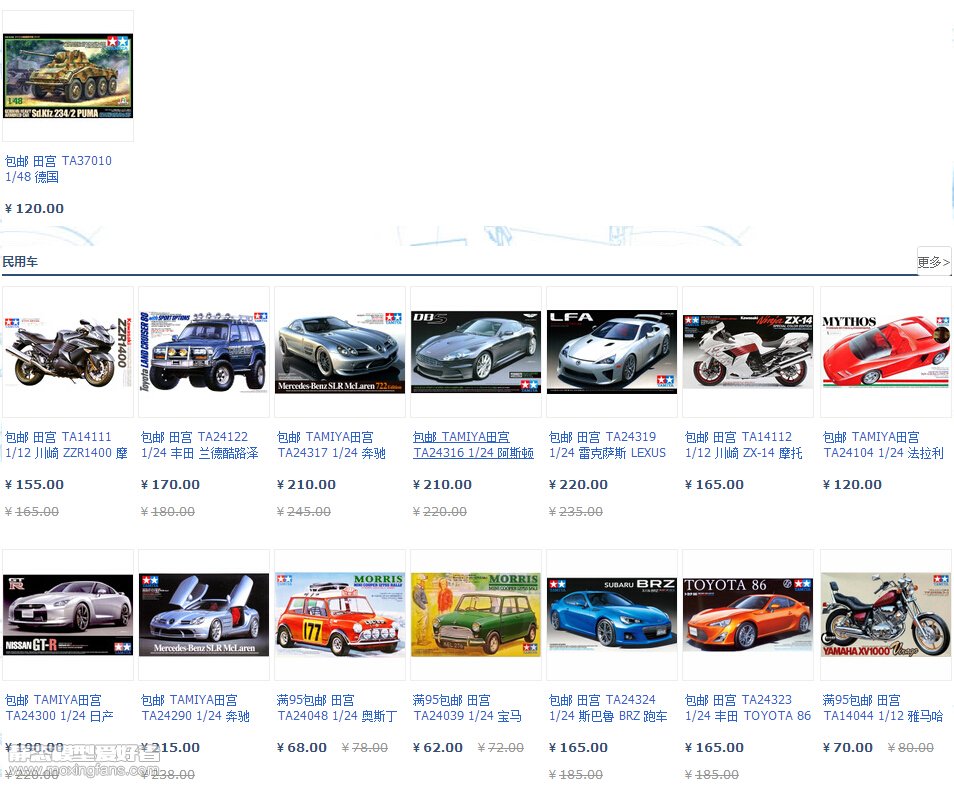Open the TA24317 1/24 奔驰 link
This screenshot has height=785, width=954.
[332, 445]
